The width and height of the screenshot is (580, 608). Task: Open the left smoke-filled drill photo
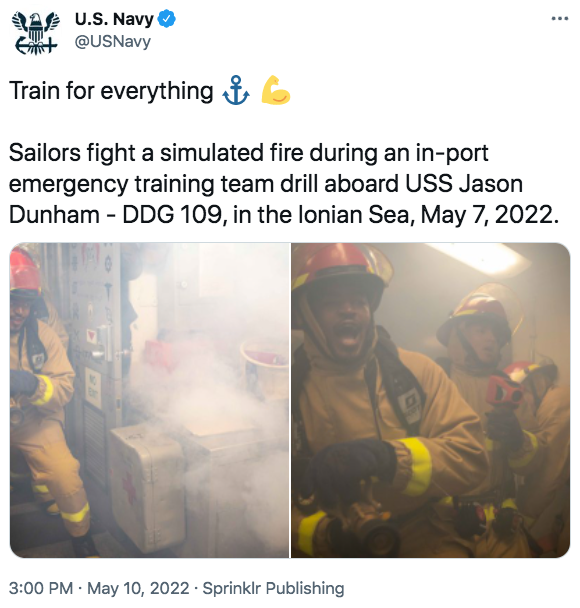pyautogui.click(x=149, y=400)
